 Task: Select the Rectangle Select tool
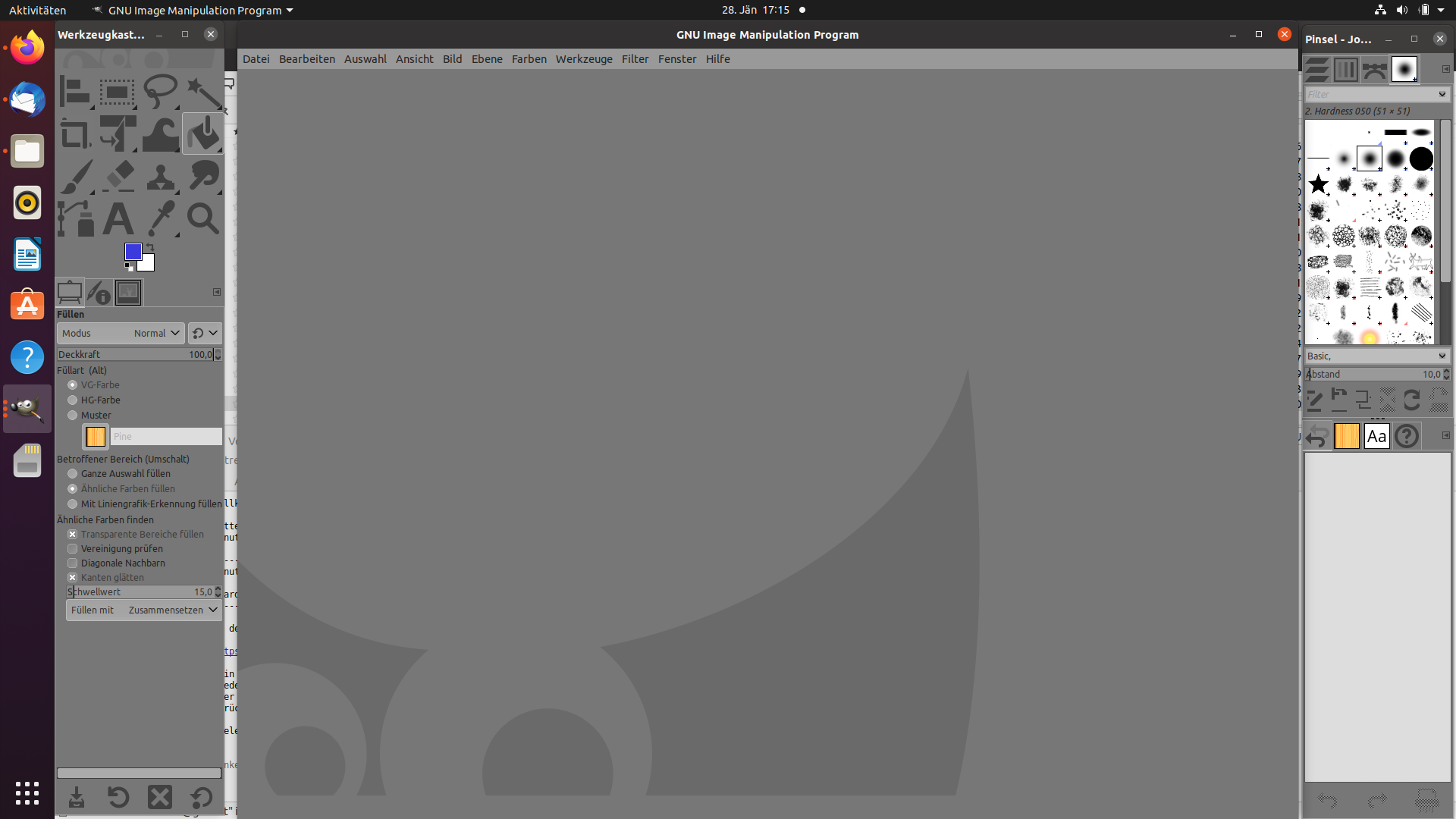point(117,93)
